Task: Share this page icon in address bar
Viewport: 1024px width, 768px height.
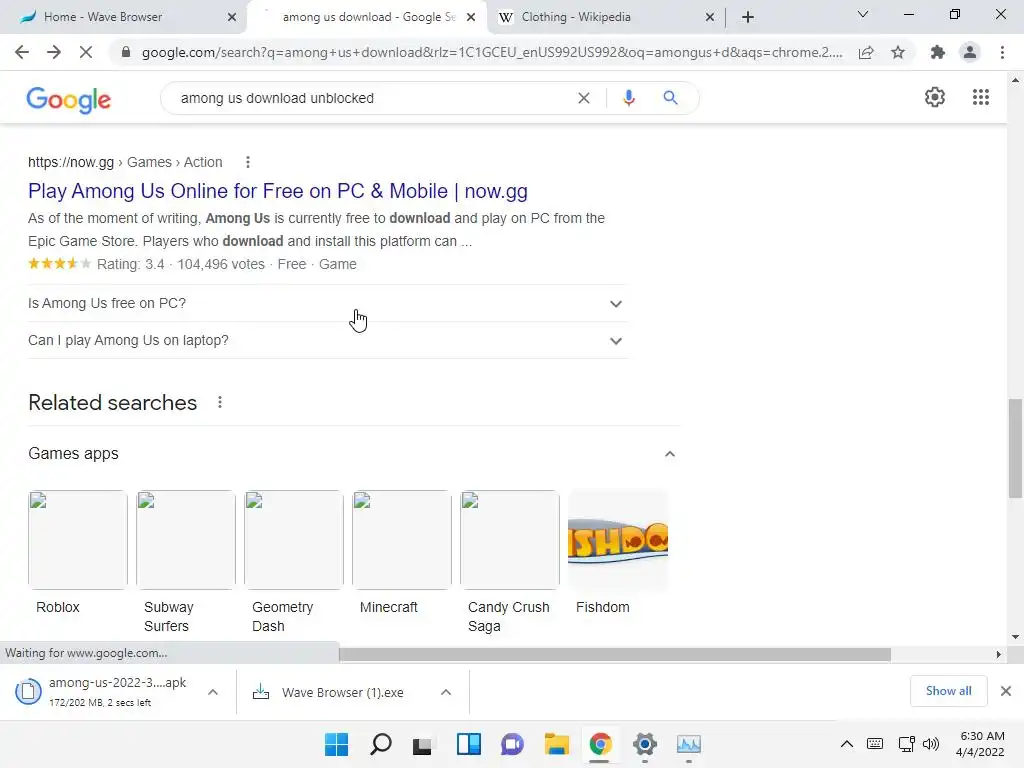Action: tap(866, 52)
